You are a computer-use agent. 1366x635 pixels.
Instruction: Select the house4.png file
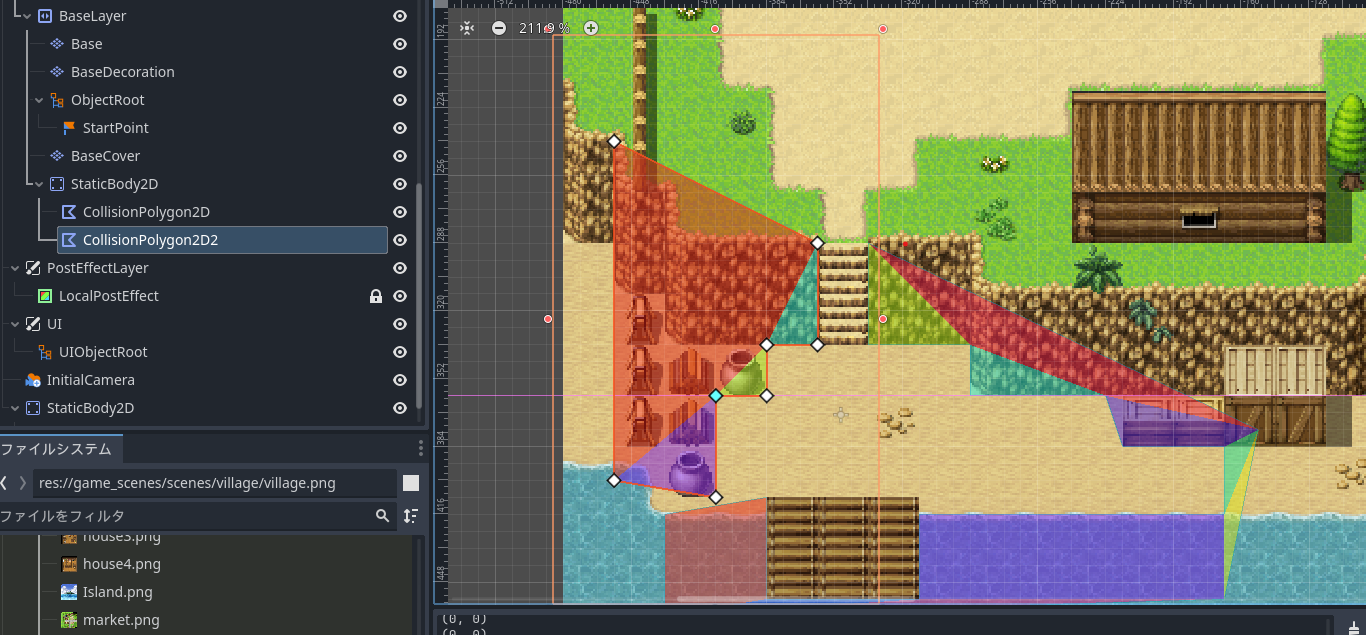pos(122,564)
